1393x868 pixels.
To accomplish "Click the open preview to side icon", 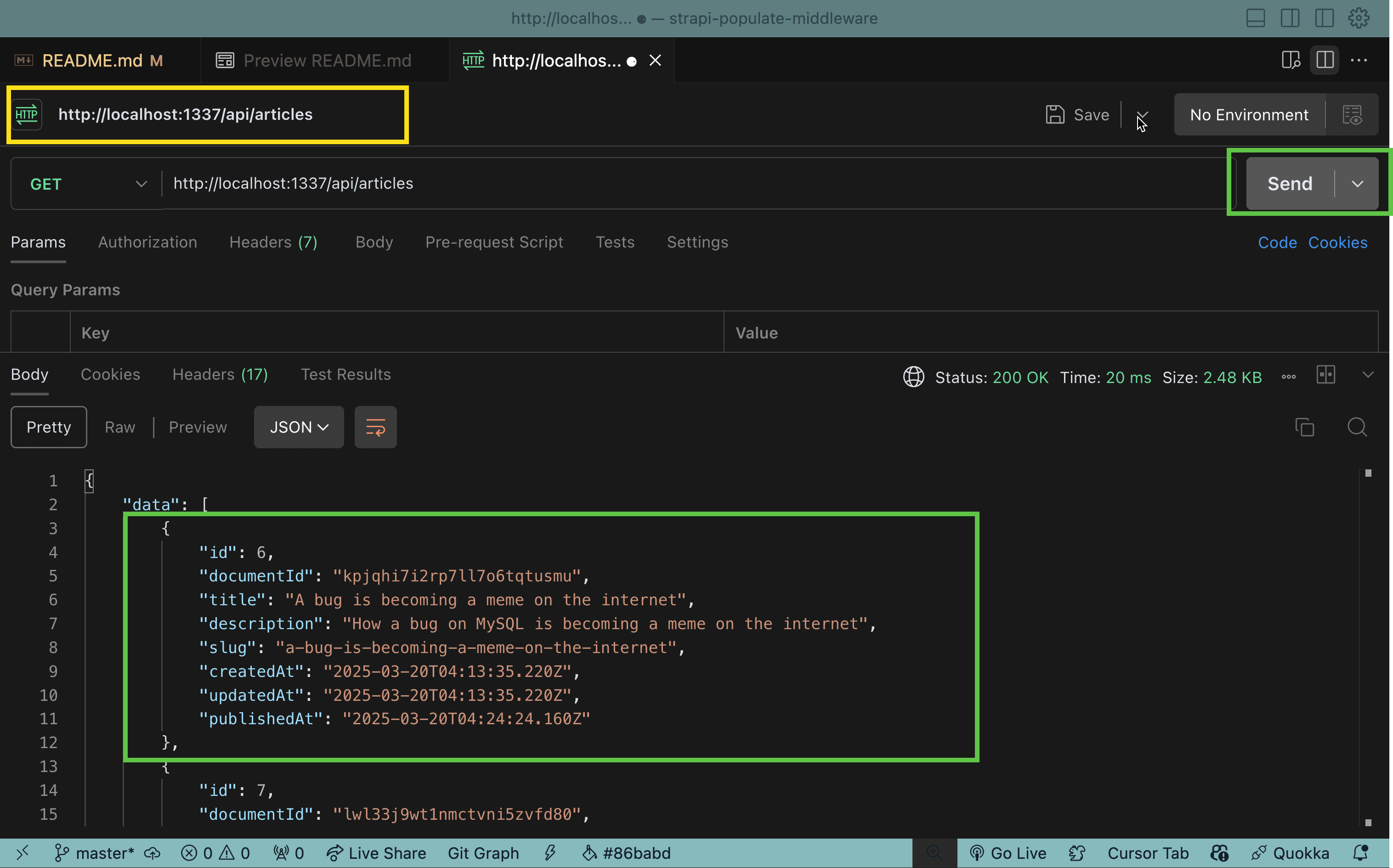I will pyautogui.click(x=1290, y=60).
